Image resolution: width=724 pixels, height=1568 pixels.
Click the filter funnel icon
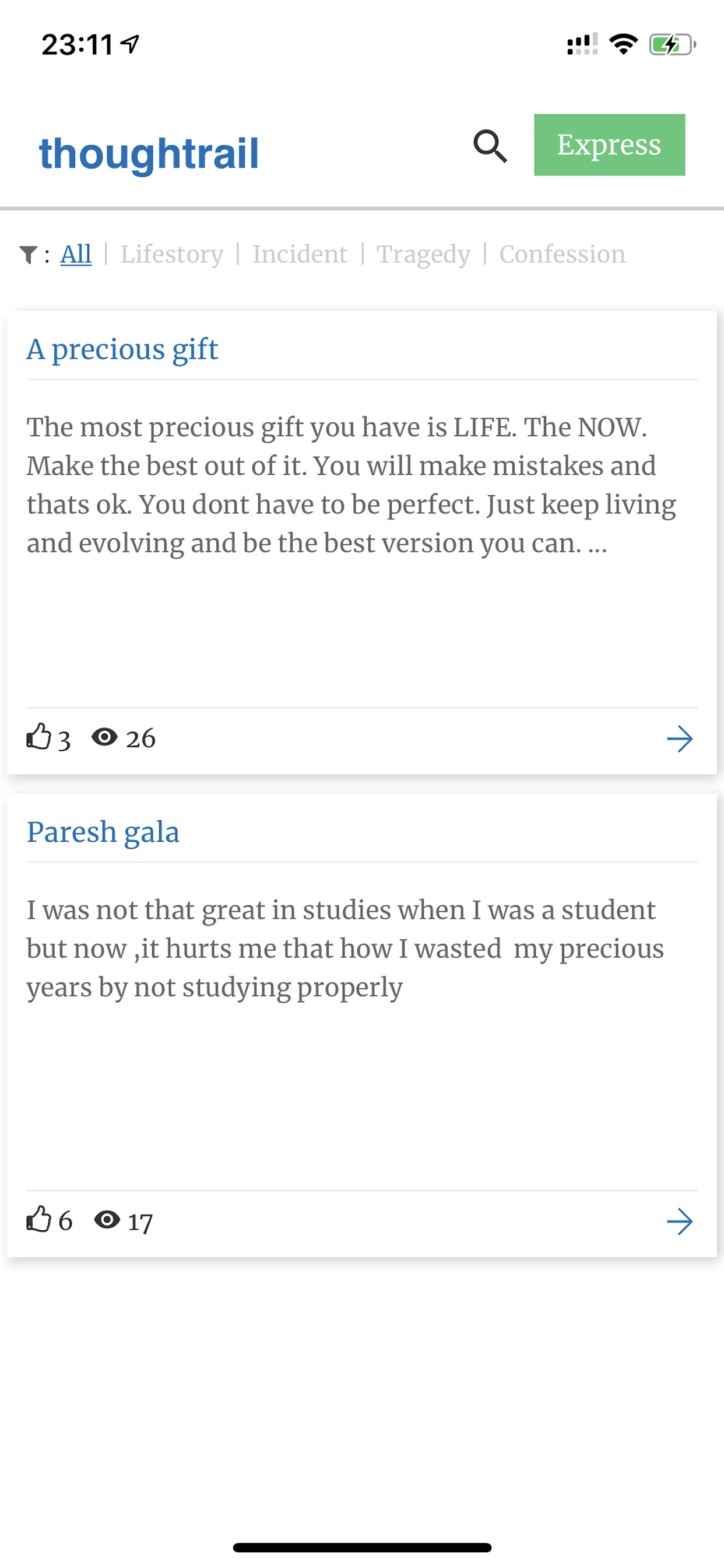pos(28,254)
